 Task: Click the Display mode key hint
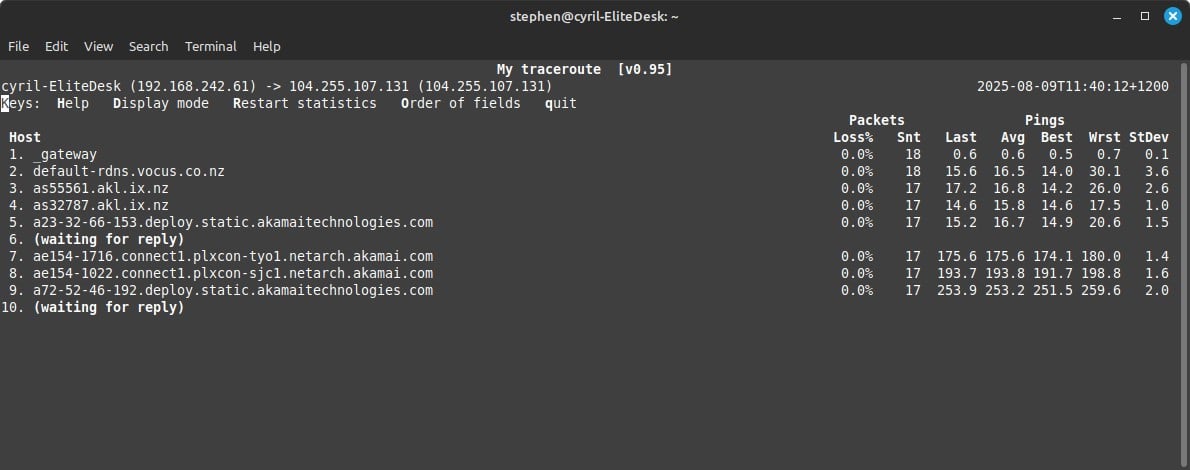[x=161, y=103]
